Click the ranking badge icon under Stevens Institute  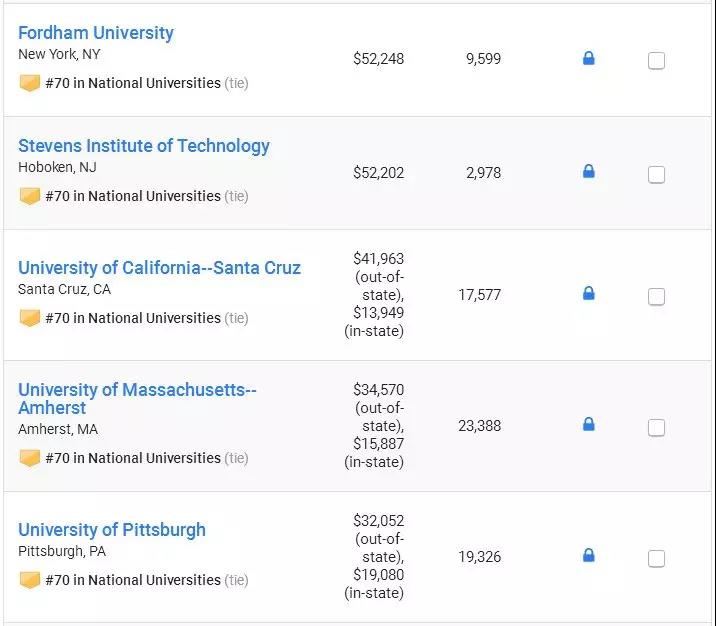30,196
